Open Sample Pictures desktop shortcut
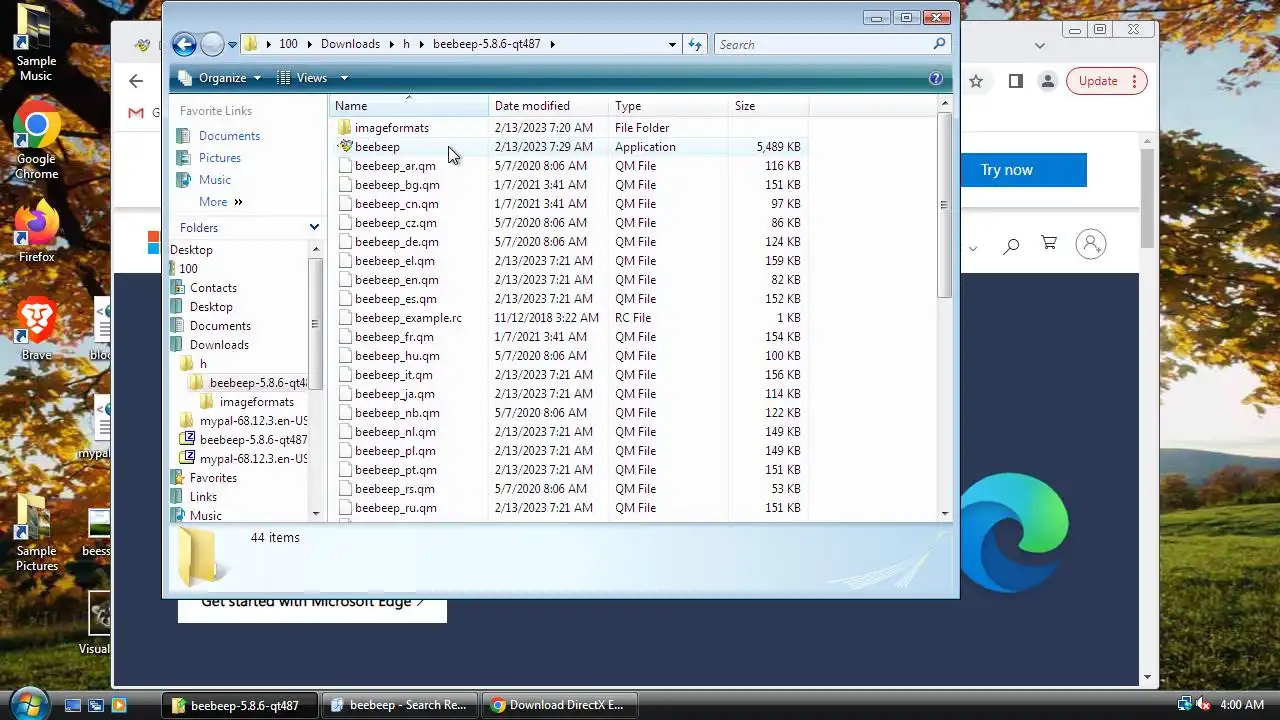 pos(36,534)
